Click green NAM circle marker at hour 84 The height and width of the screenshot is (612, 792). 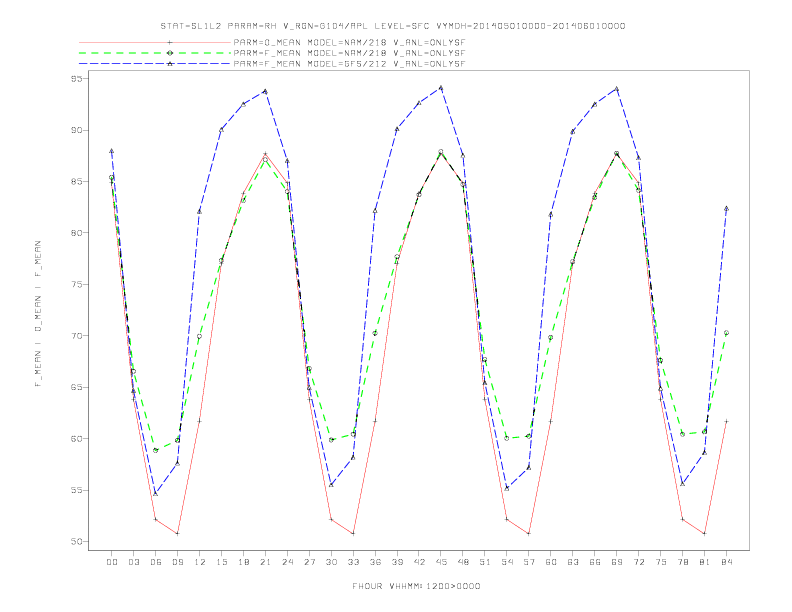[x=726, y=333]
